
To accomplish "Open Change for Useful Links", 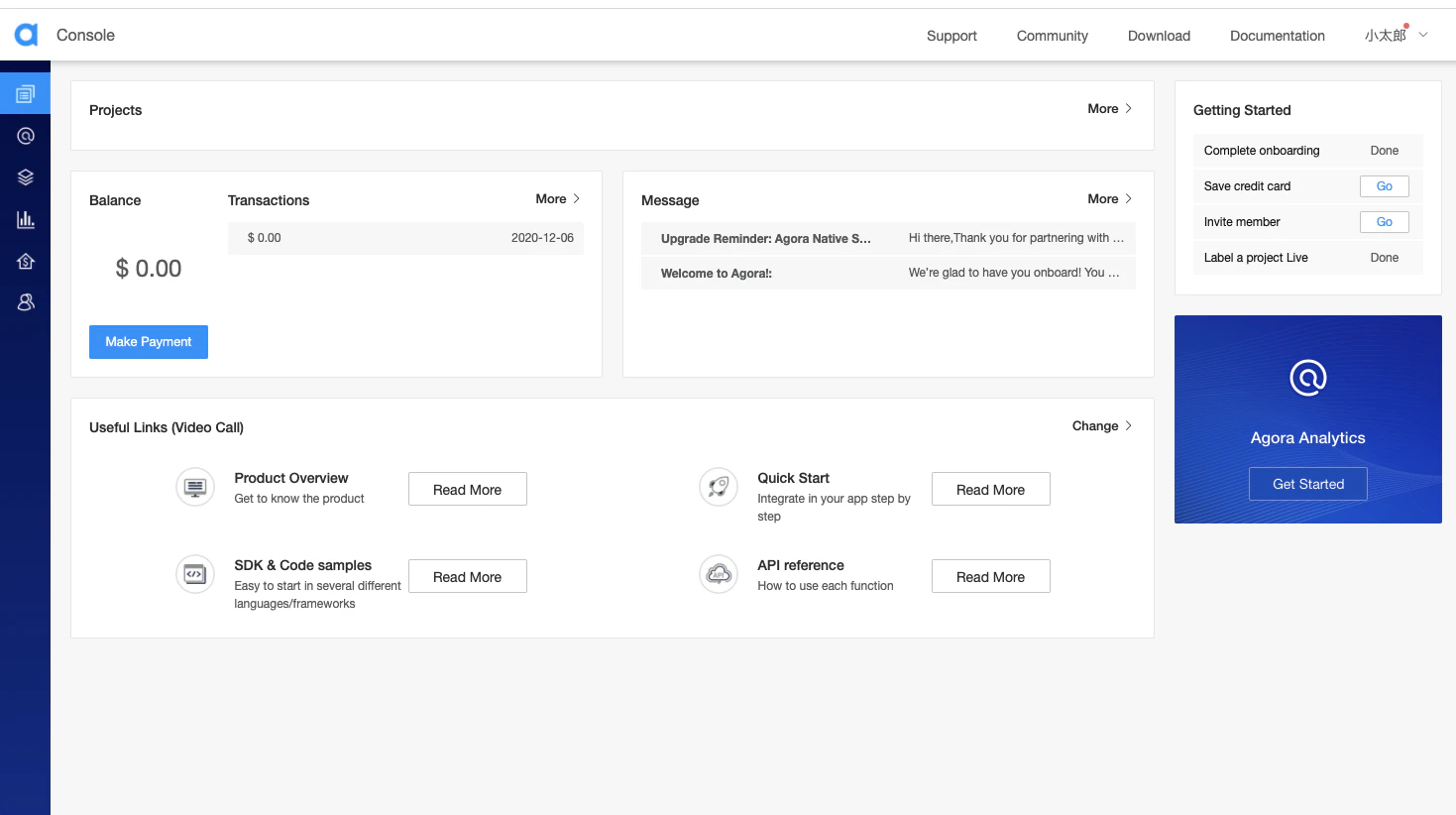I will point(1102,426).
